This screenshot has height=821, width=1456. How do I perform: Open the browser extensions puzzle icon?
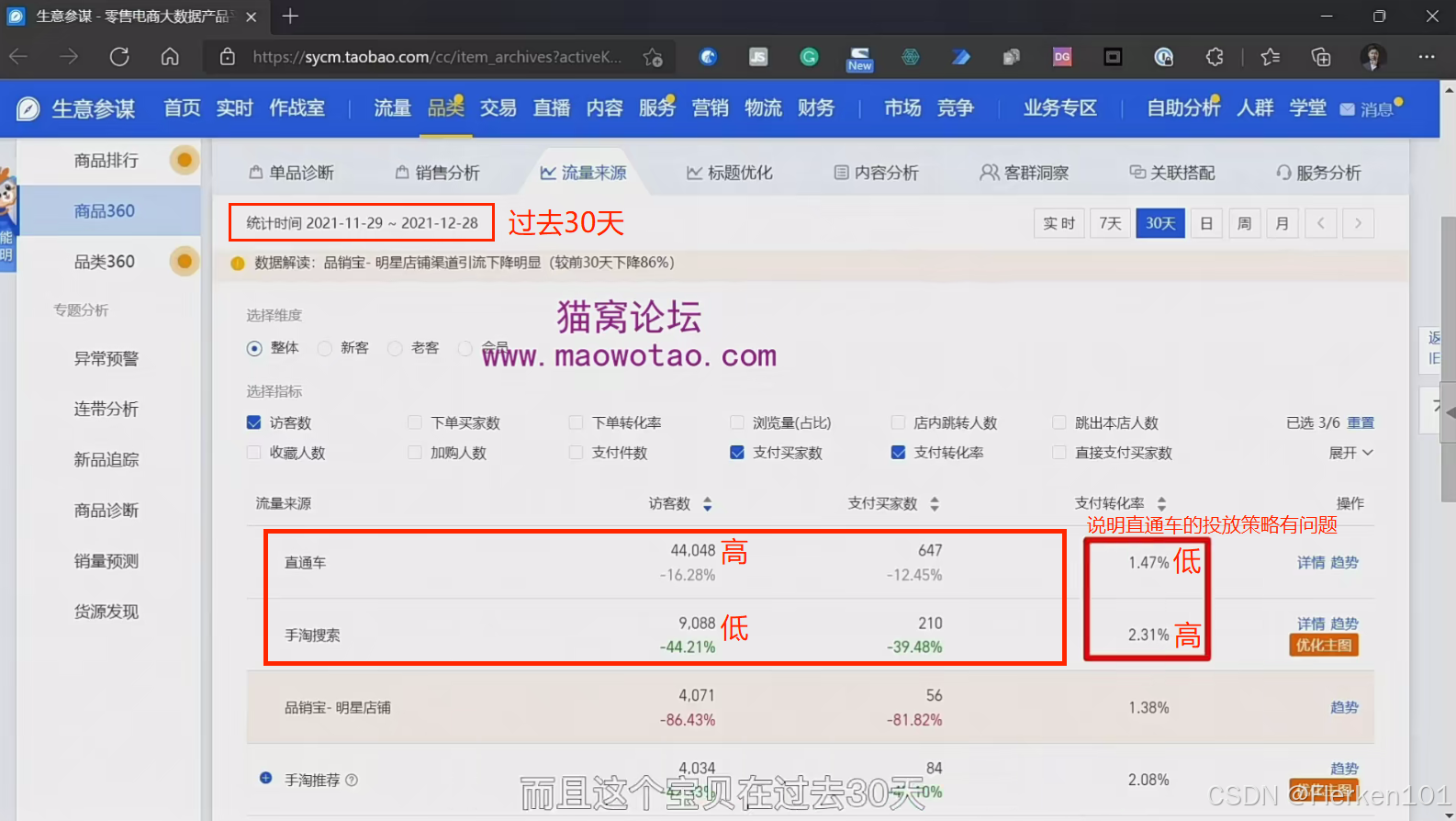point(1215,57)
